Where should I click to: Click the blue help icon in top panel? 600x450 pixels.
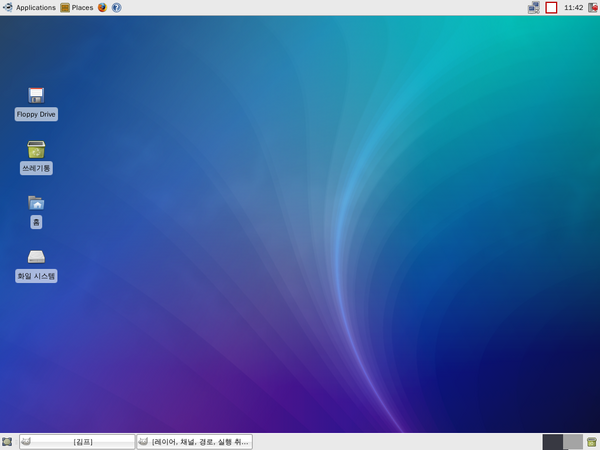(116, 7)
